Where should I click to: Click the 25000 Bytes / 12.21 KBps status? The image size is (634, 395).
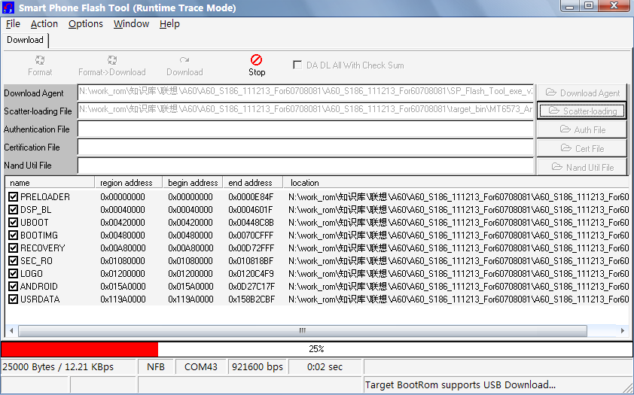coord(58,367)
